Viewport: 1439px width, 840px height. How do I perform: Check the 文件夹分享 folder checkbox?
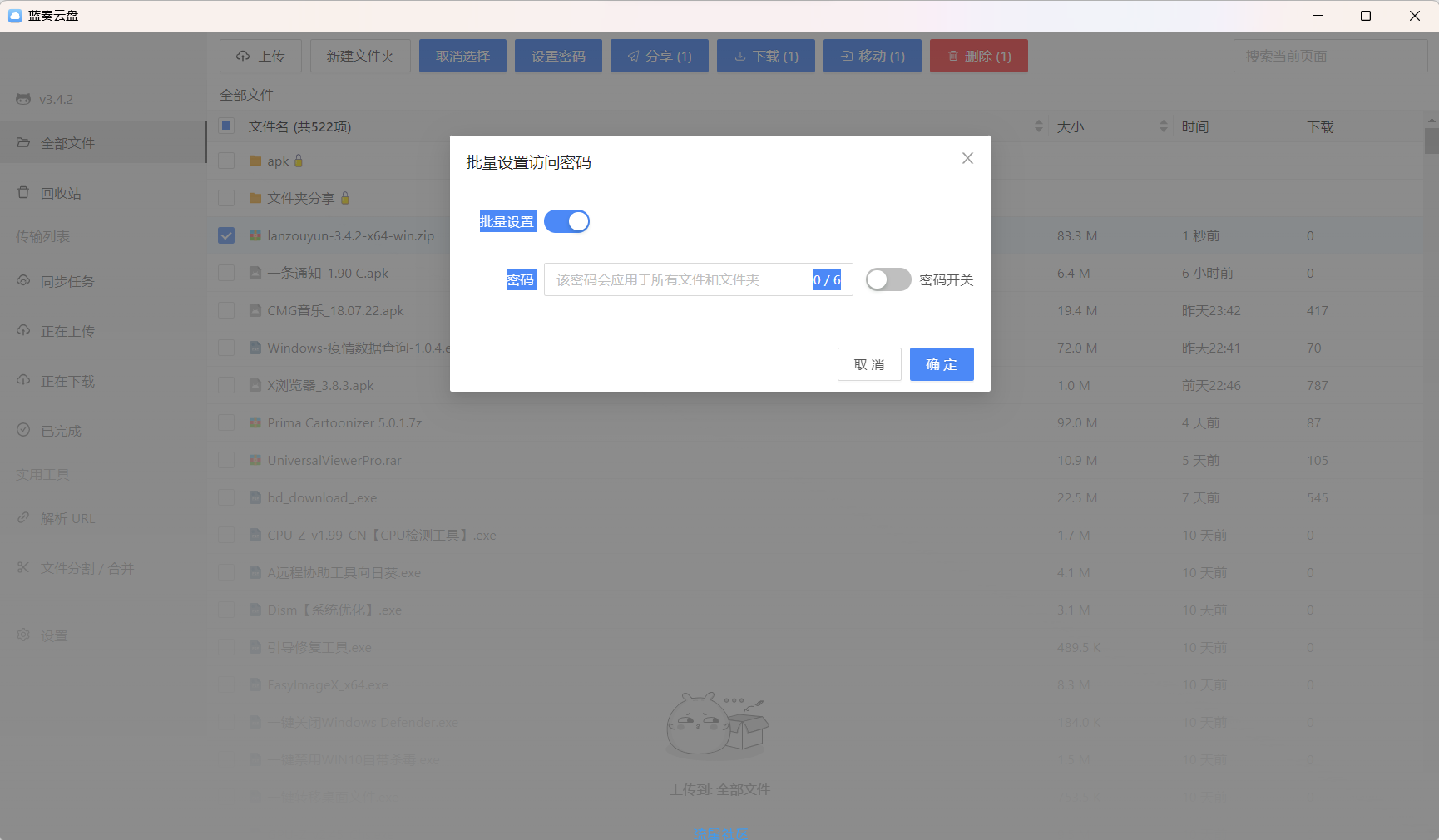(x=226, y=198)
